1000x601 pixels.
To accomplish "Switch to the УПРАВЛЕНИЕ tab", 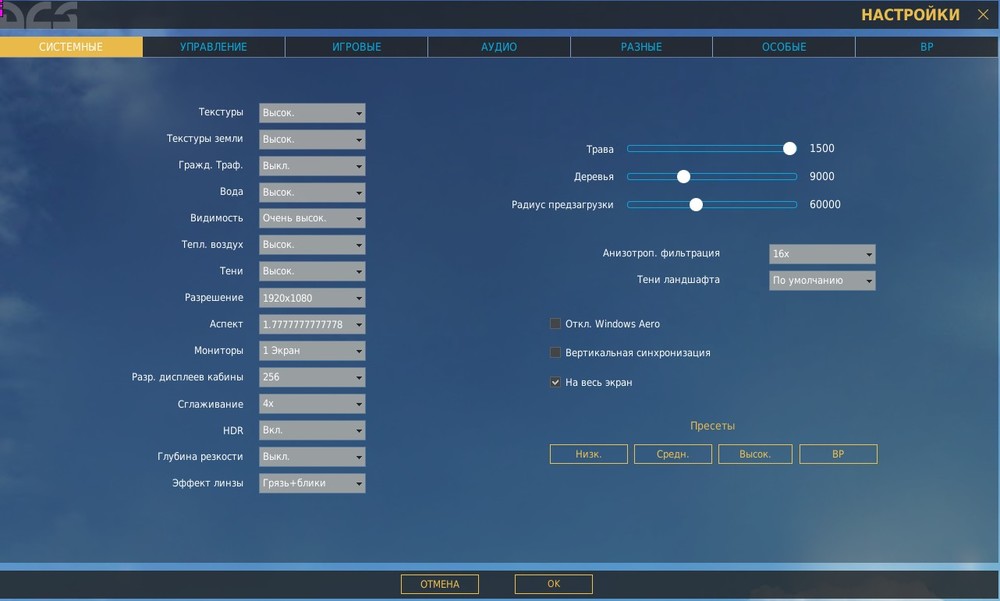I will (214, 47).
